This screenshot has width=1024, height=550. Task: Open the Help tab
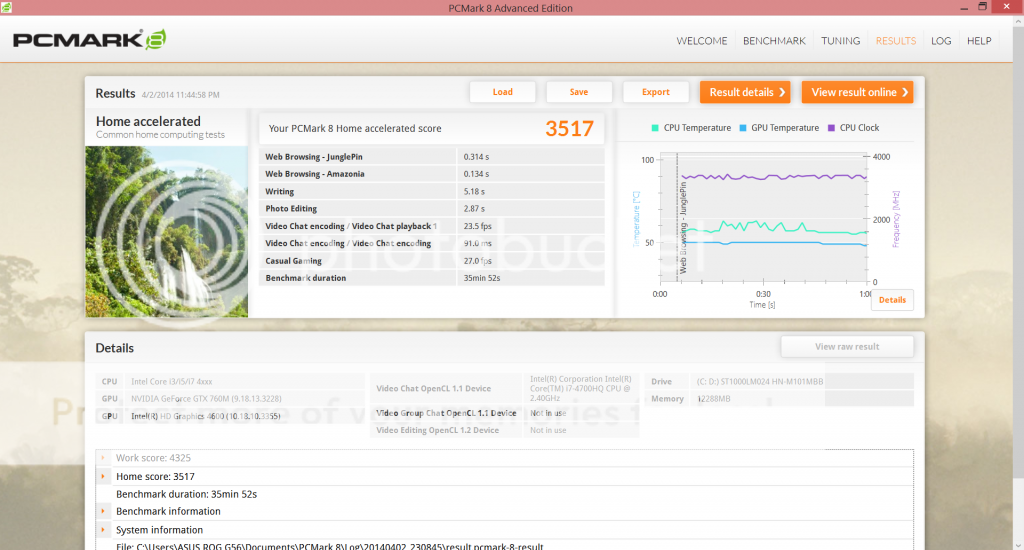979,41
